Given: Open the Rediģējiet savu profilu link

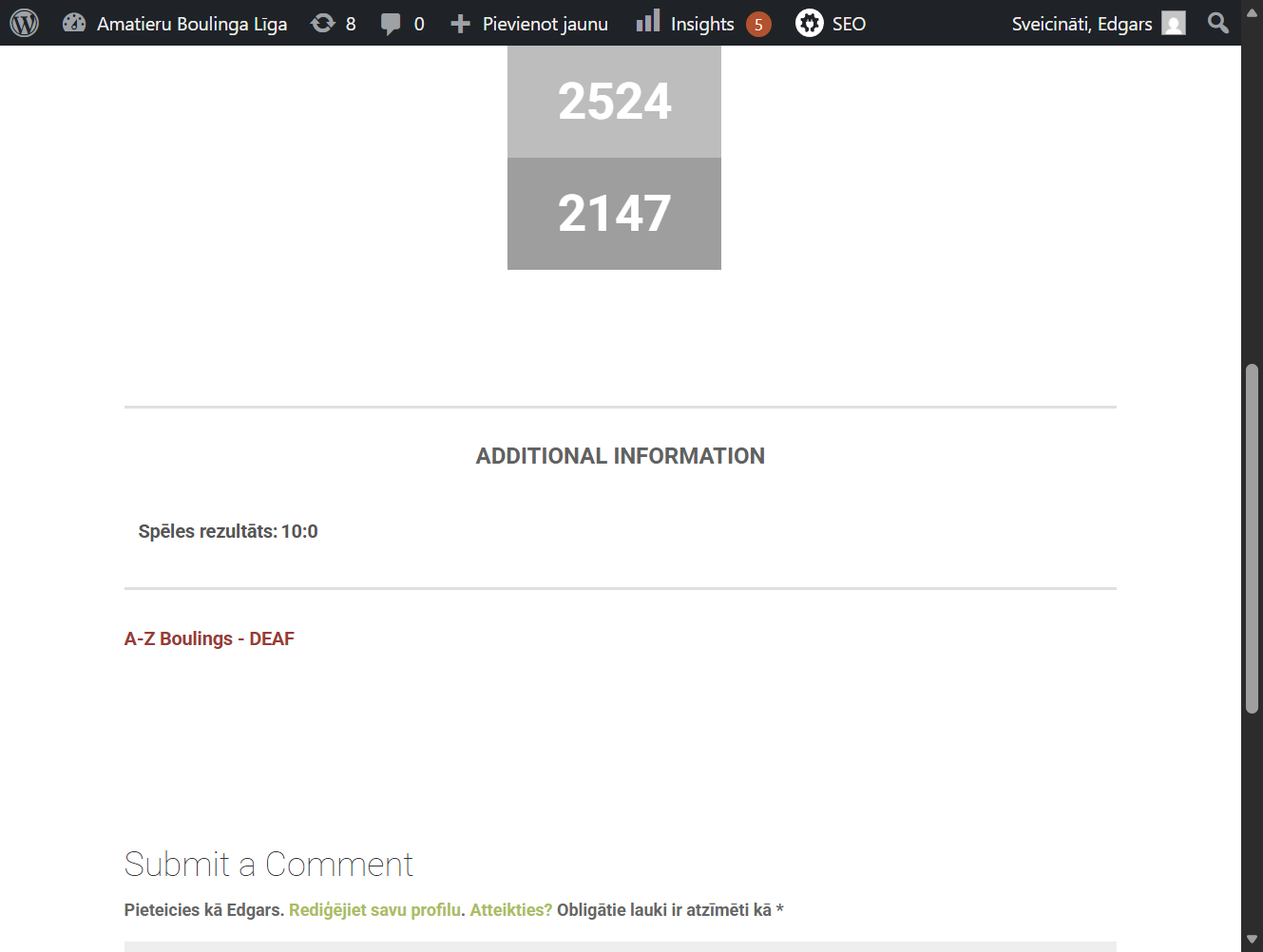Looking at the screenshot, I should pos(374,909).
